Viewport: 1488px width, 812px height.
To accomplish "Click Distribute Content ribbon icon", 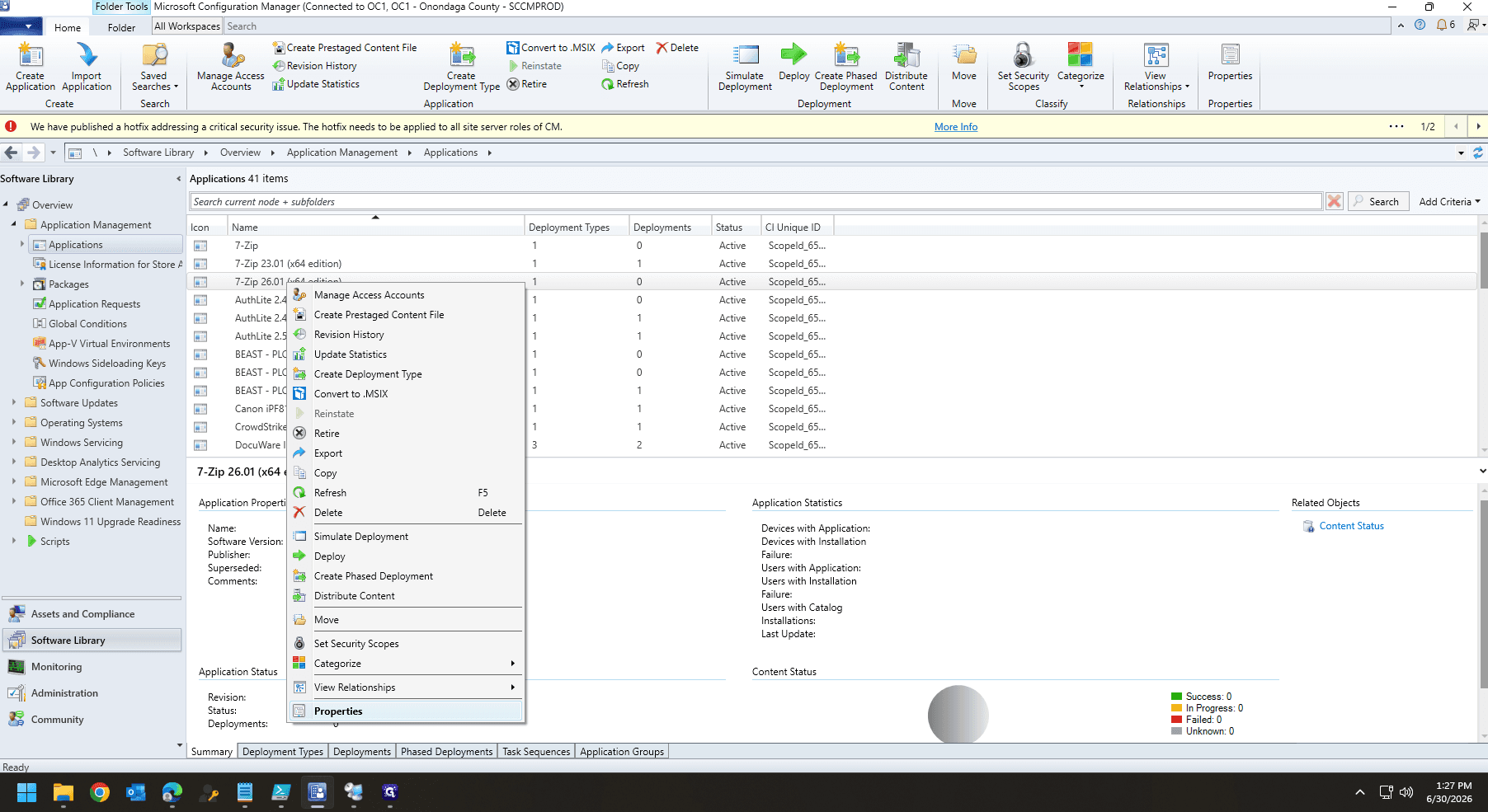I will pos(906,67).
